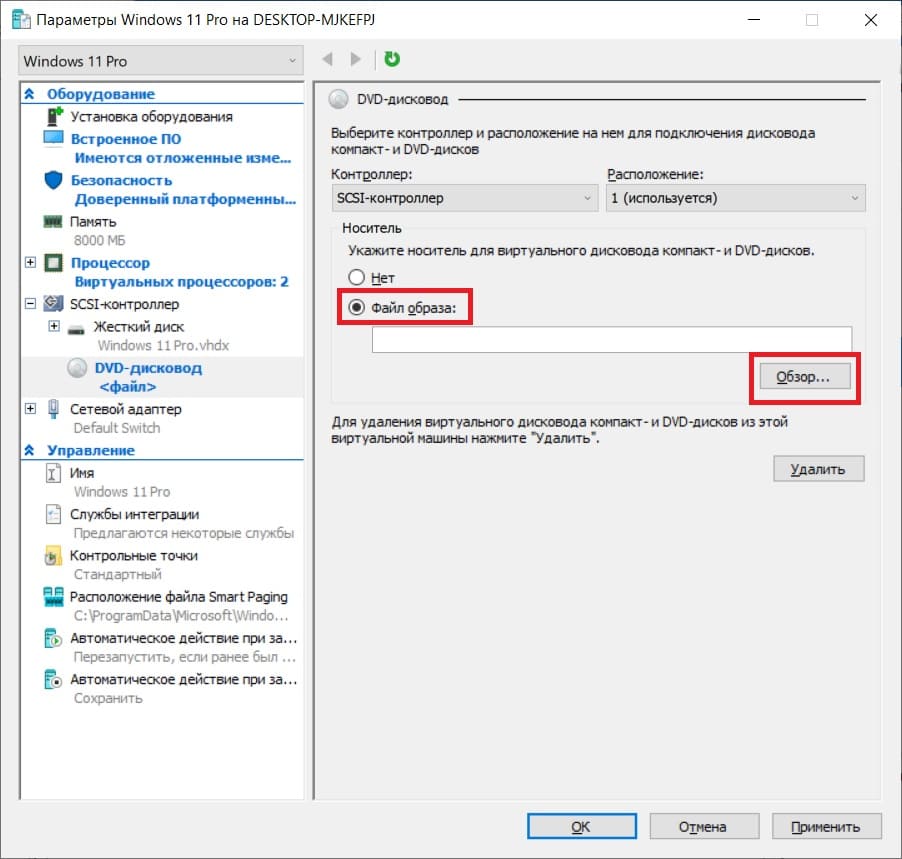Image resolution: width=902 pixels, height=859 pixels.
Task: Click the automatic stop action icon above Сохранить
Action: pos(53,679)
